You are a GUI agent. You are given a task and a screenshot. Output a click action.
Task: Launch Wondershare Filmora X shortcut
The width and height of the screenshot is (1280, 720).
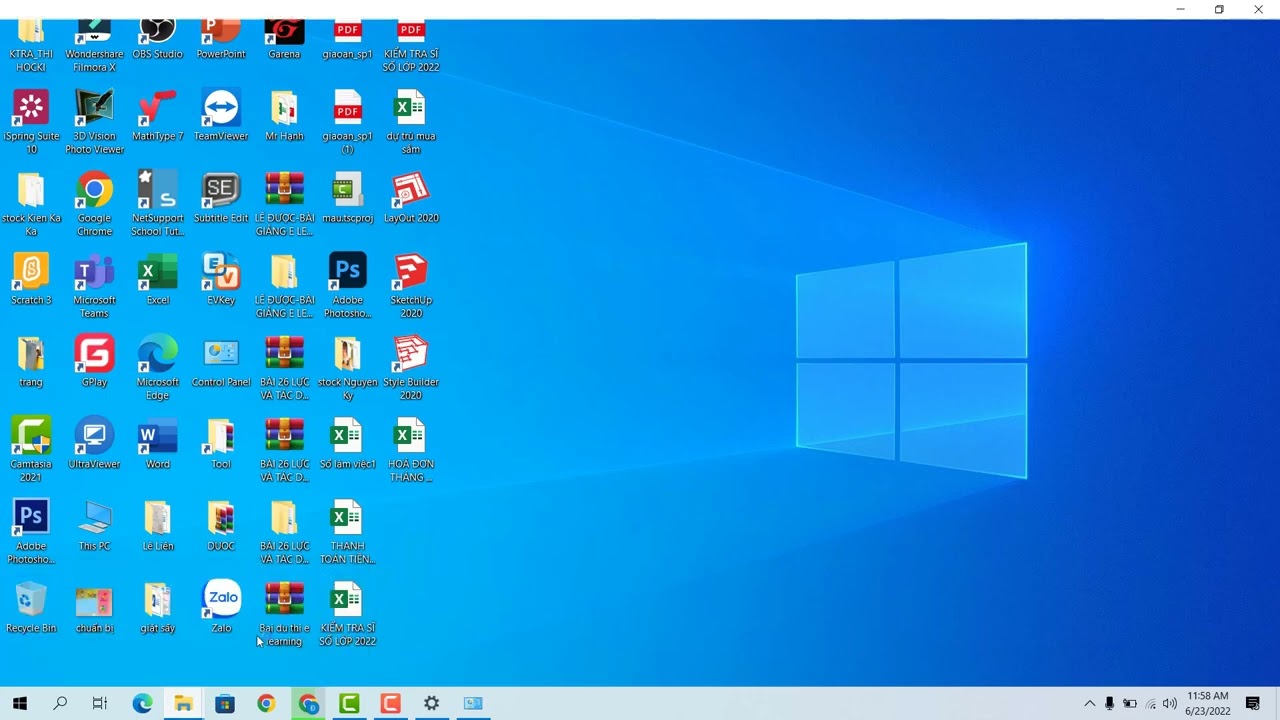click(94, 46)
